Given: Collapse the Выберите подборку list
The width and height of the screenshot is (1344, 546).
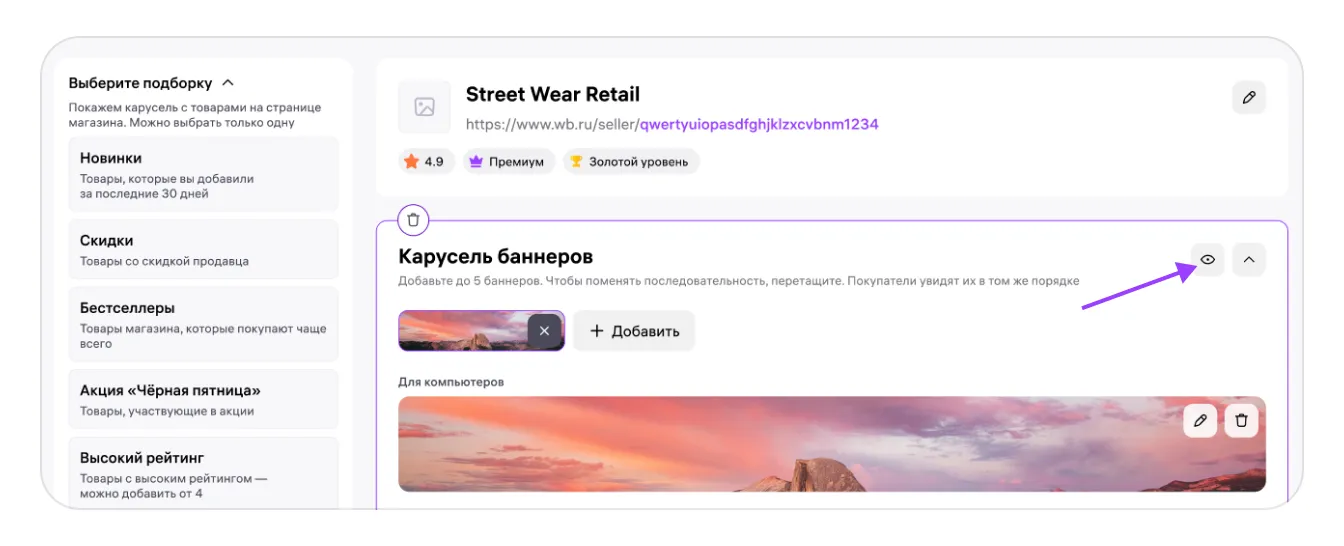Looking at the screenshot, I should pos(228,83).
